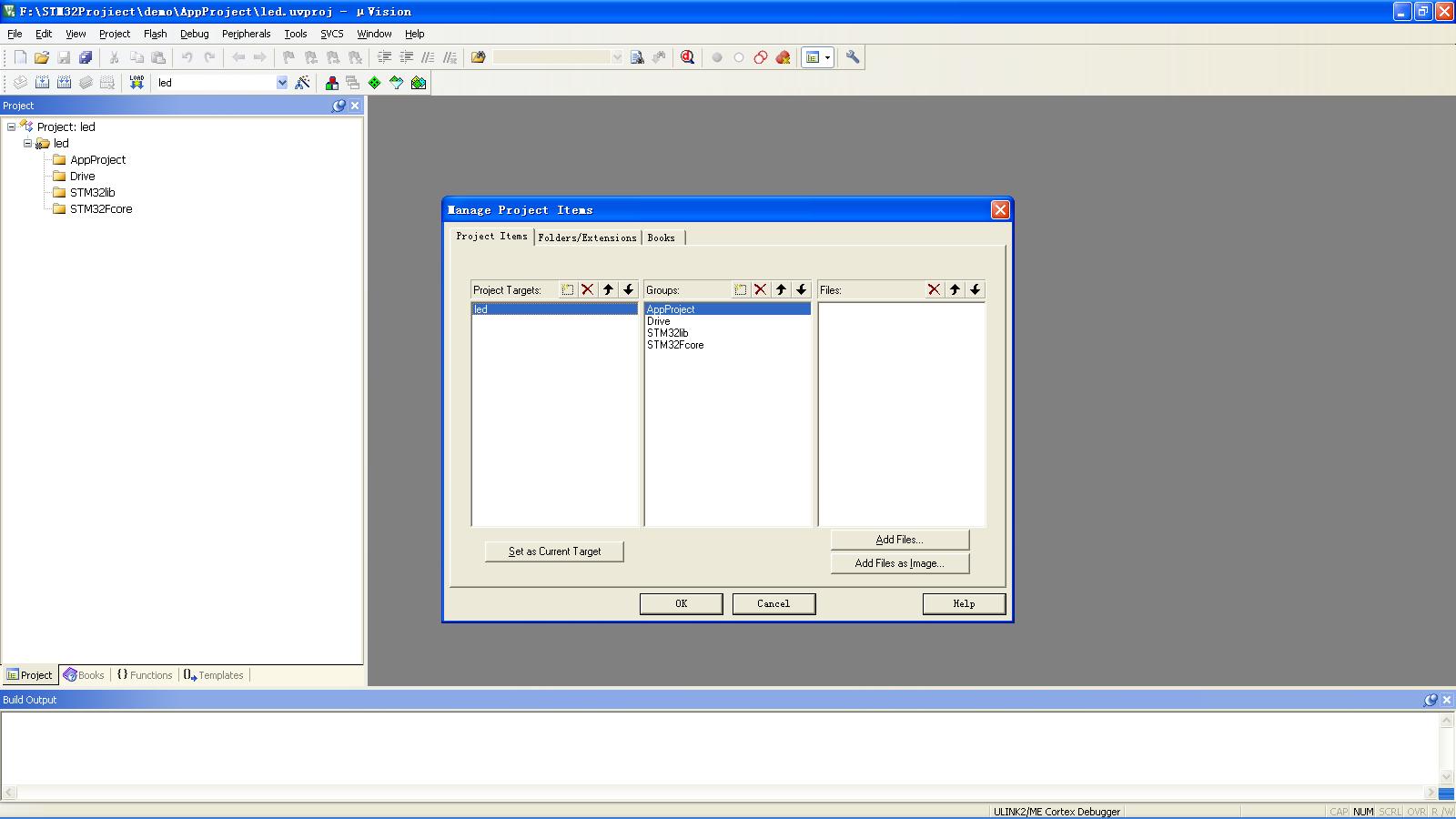The image size is (1456, 819).
Task: Close the Project panel
Action: (355, 106)
